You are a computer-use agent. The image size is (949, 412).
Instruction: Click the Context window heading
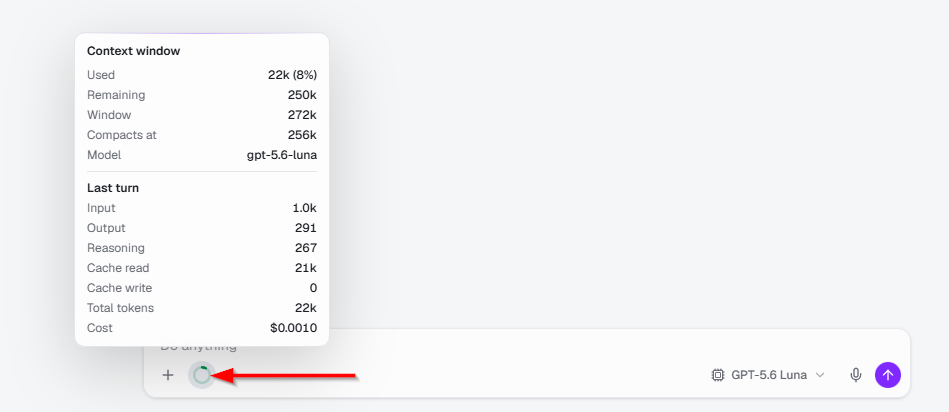point(134,51)
